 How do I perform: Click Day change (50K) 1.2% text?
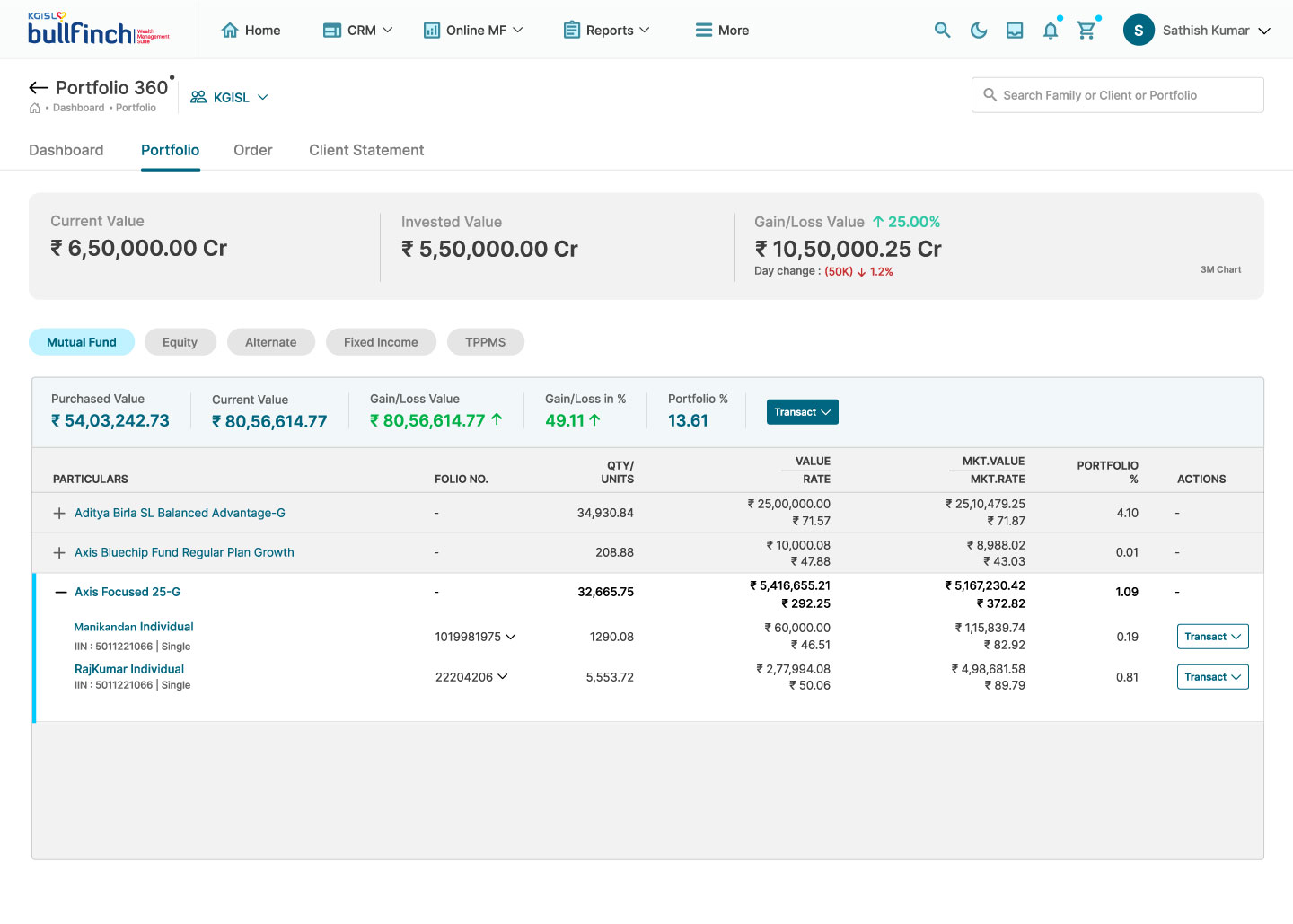823,271
